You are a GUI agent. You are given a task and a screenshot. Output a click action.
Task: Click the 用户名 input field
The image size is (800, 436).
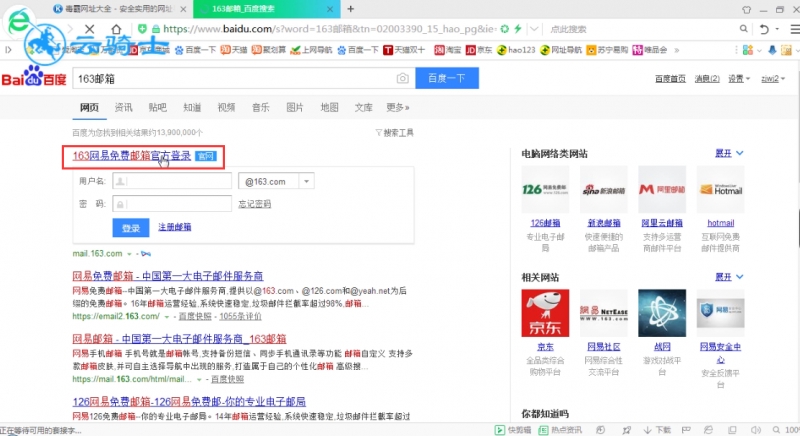tap(172, 181)
